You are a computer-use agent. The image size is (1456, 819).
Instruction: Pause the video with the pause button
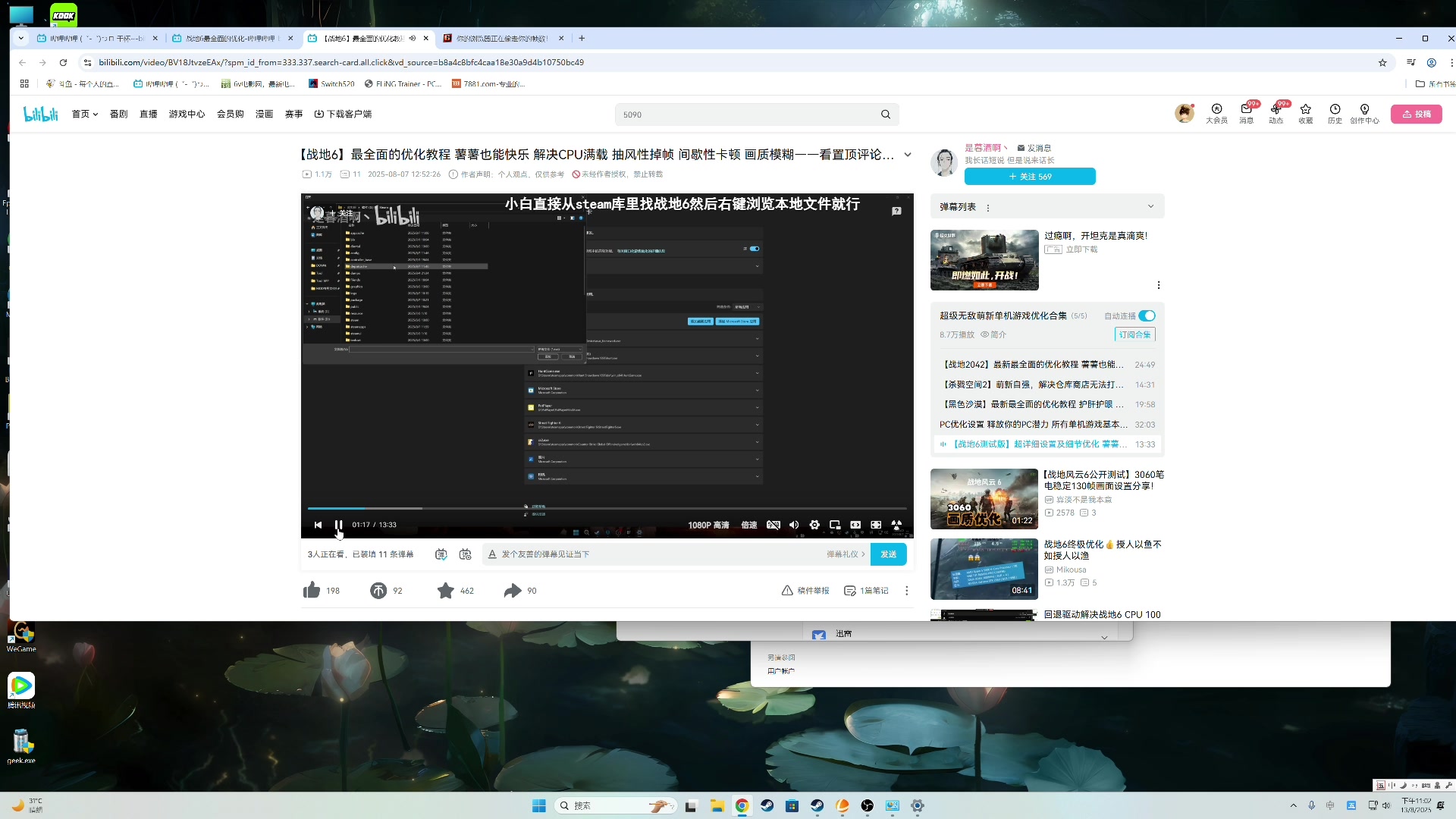(338, 525)
